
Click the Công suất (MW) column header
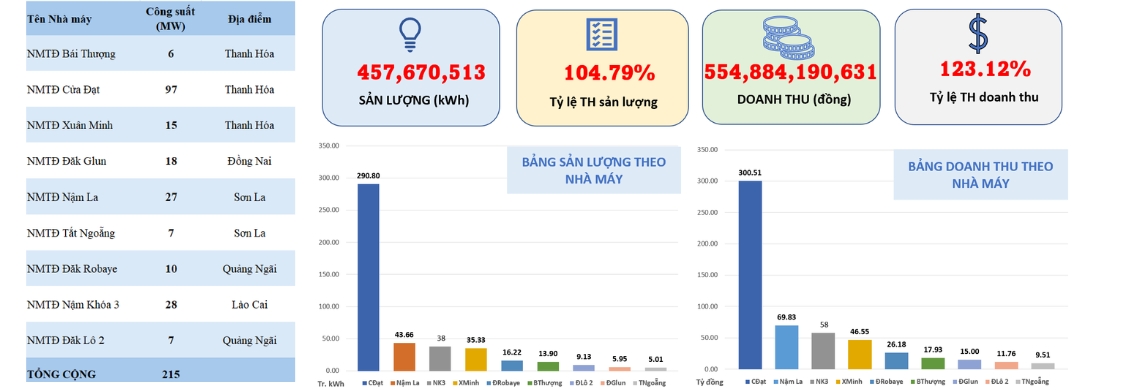pos(170,19)
